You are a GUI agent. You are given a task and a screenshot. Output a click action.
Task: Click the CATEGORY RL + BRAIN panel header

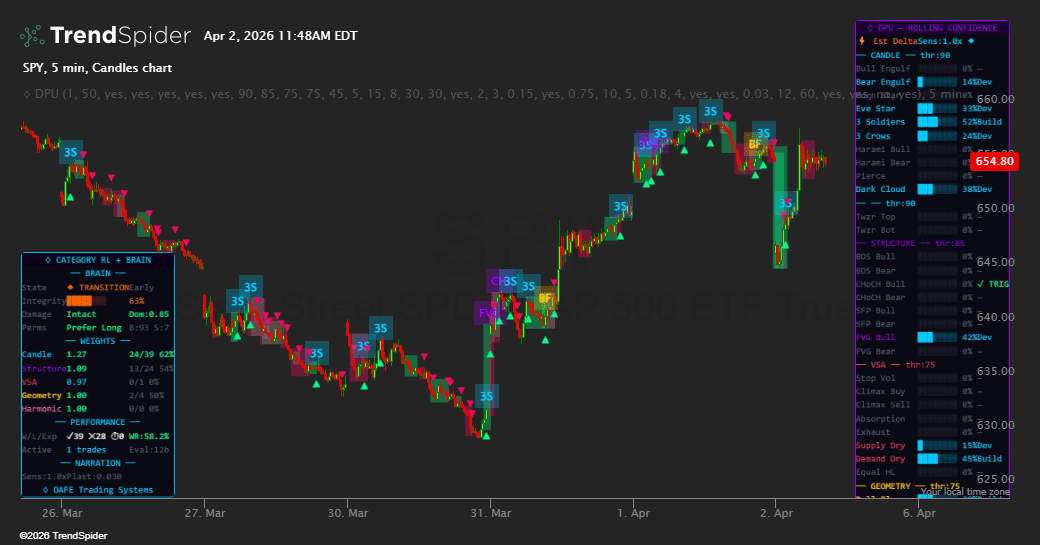click(x=98, y=260)
